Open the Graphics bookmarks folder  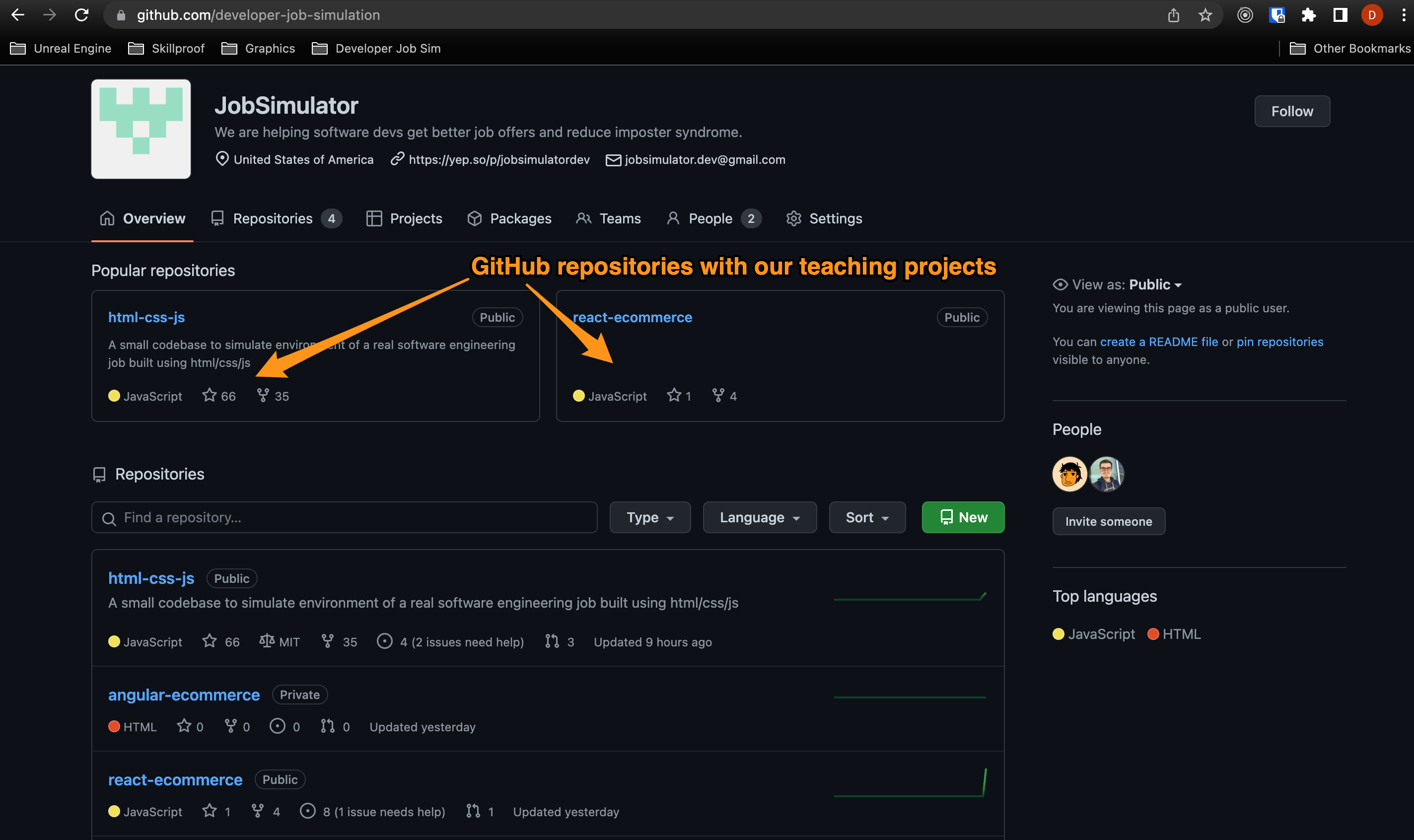[x=258, y=49]
